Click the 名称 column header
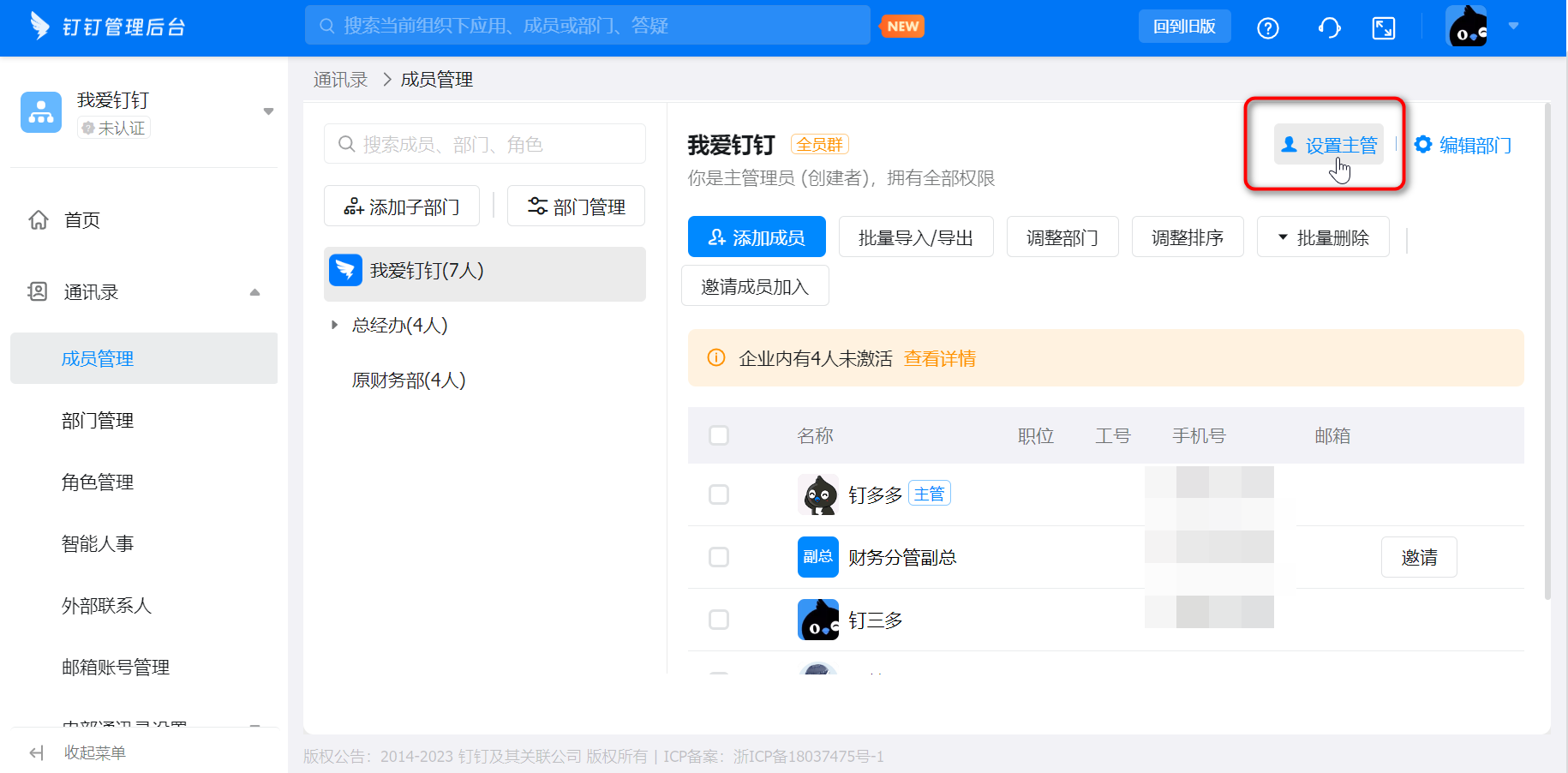Image resolution: width=1568 pixels, height=773 pixels. click(815, 435)
